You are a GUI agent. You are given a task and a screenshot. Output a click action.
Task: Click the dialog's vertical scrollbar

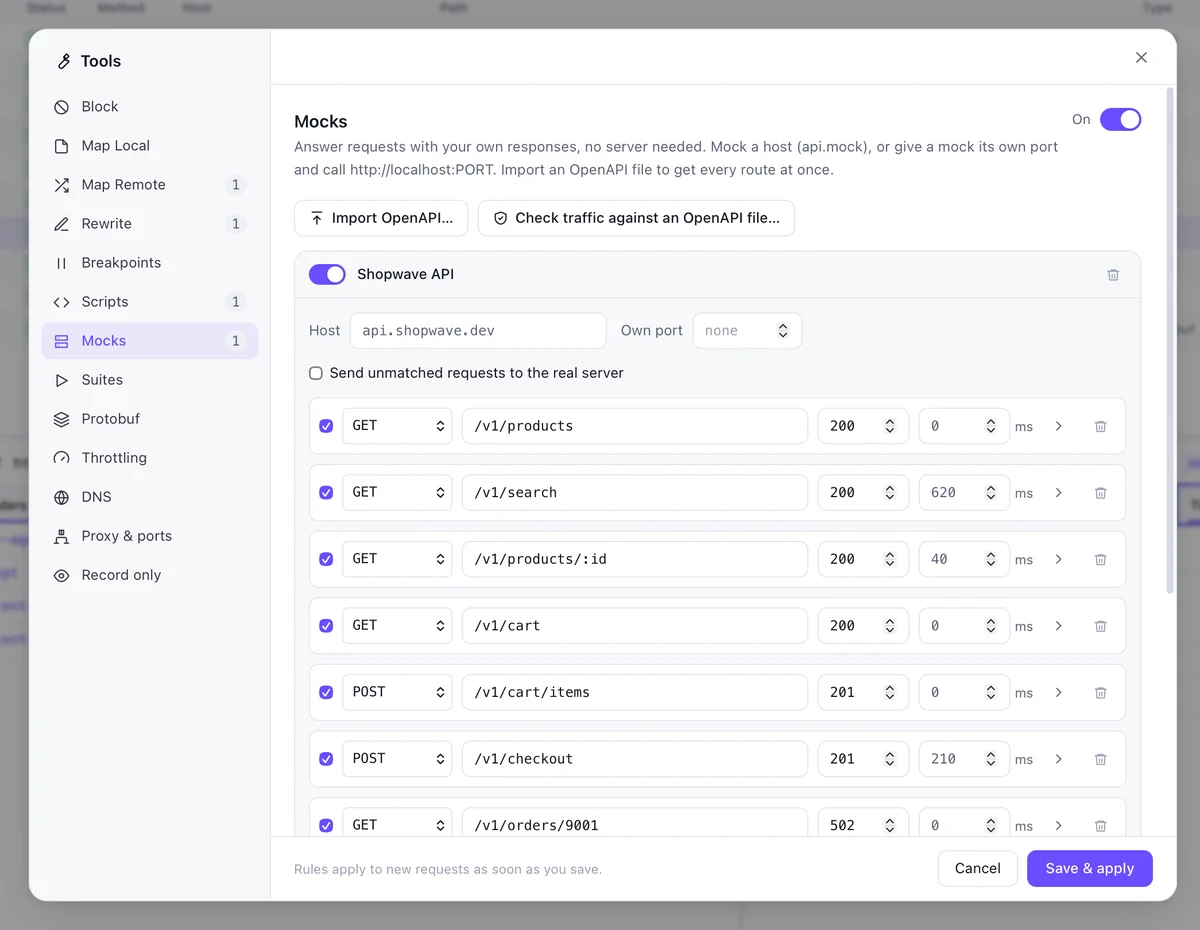(x=1170, y=341)
